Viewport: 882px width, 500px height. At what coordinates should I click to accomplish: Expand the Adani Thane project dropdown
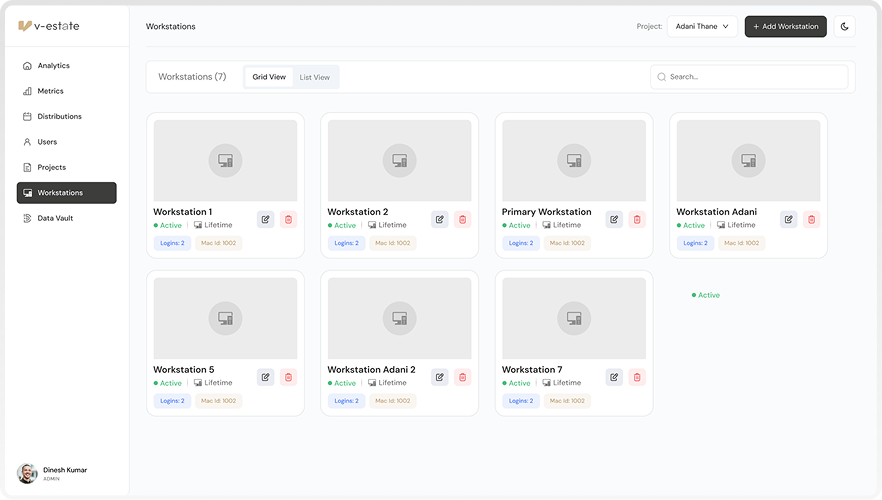pyautogui.click(x=702, y=26)
